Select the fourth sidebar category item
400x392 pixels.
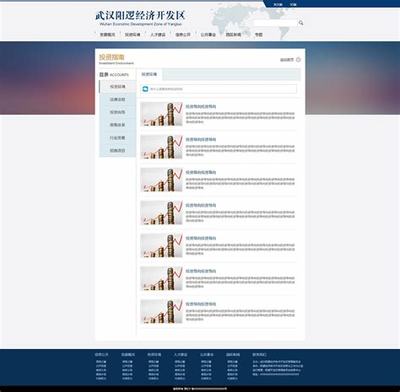click(118, 125)
